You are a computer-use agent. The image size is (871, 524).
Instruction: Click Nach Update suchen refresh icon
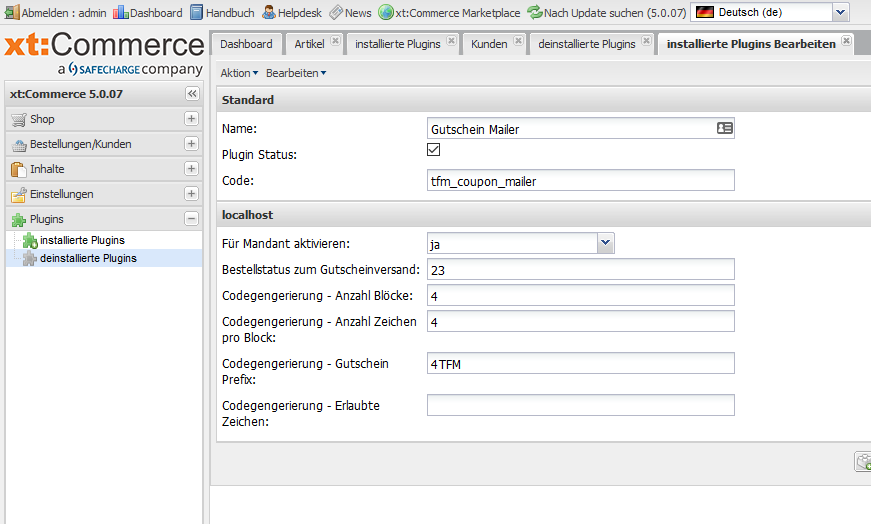click(x=535, y=13)
